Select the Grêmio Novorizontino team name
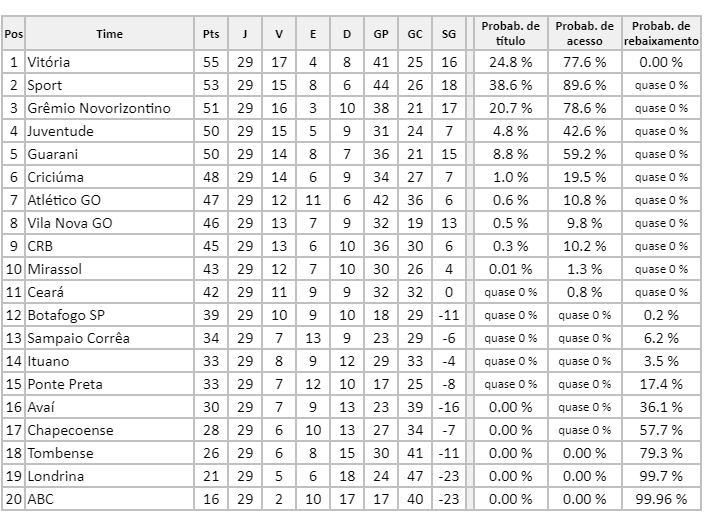The width and height of the screenshot is (711, 512). click(99, 108)
